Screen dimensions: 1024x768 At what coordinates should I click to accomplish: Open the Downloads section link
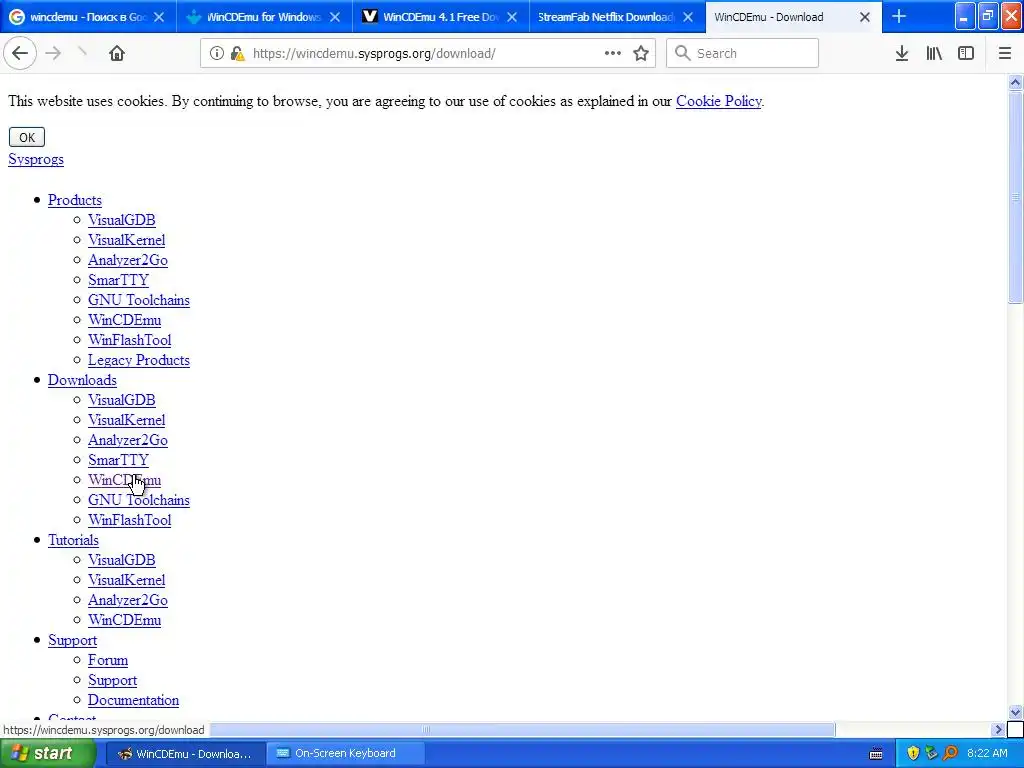click(82, 380)
